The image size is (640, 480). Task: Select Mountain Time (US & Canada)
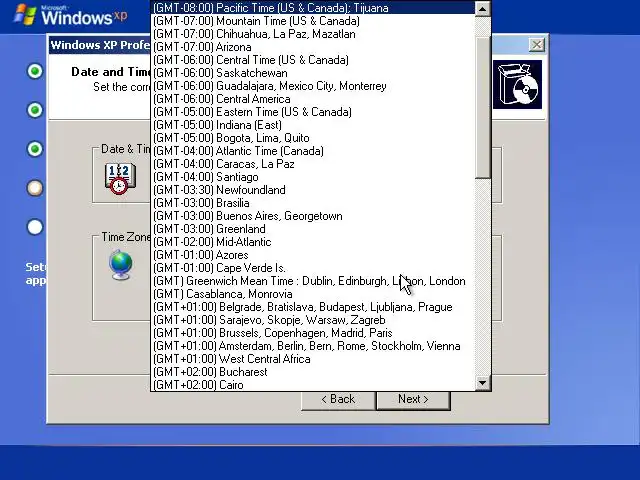313,21
